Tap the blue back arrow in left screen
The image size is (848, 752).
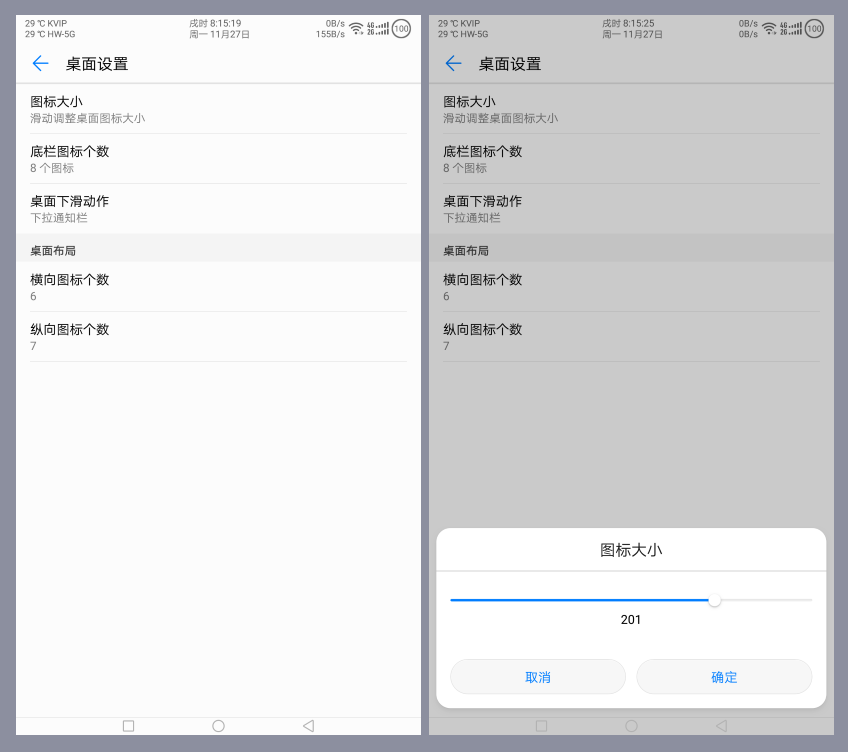coord(40,64)
